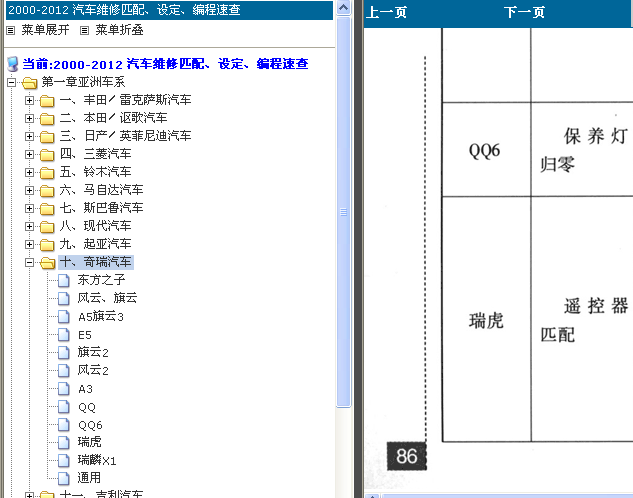The width and height of the screenshot is (633, 498).
Task: Click the page icon of 旗云2
Action: pyautogui.click(x=64, y=353)
